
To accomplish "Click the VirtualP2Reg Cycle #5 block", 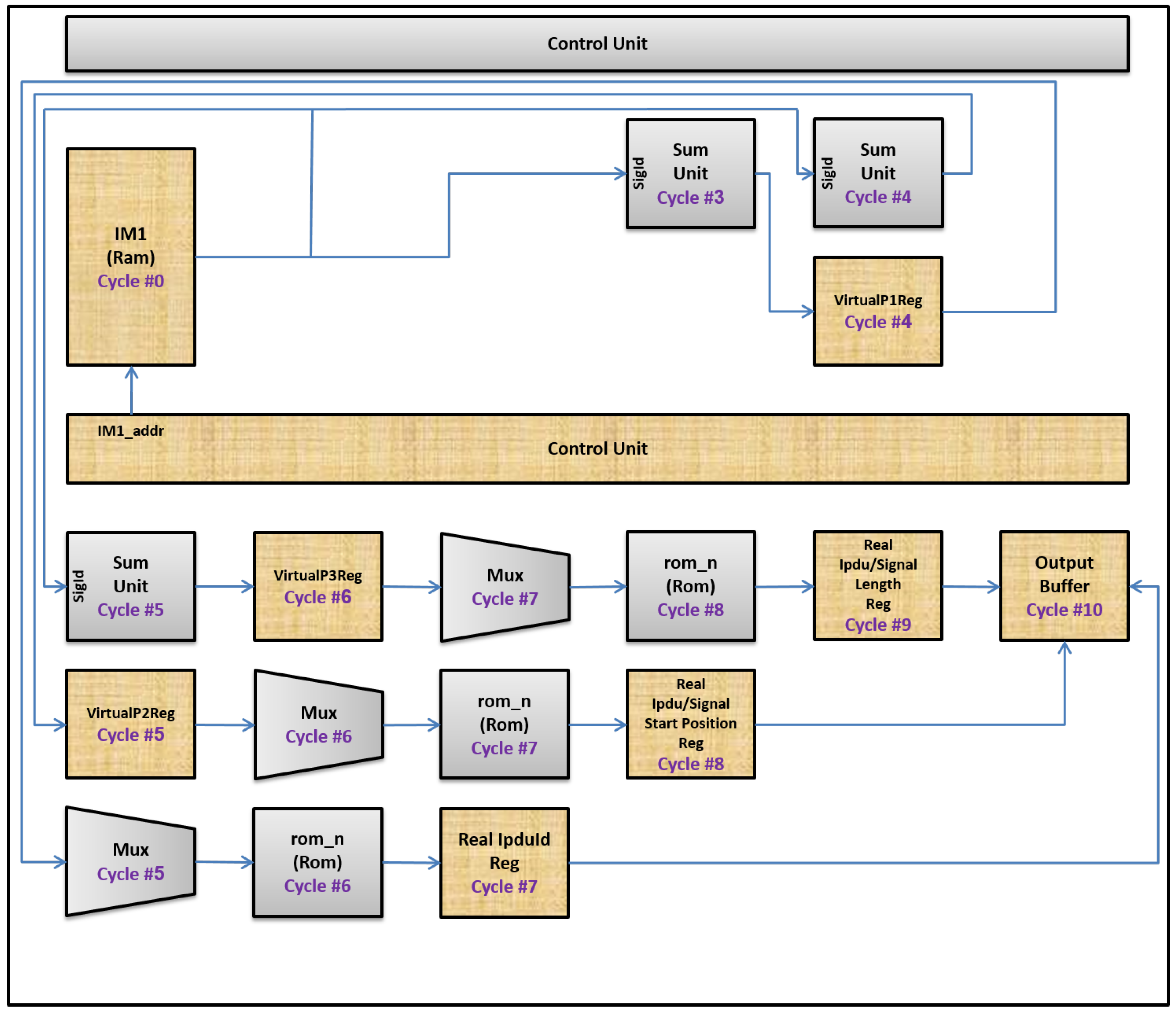I will (x=131, y=724).
